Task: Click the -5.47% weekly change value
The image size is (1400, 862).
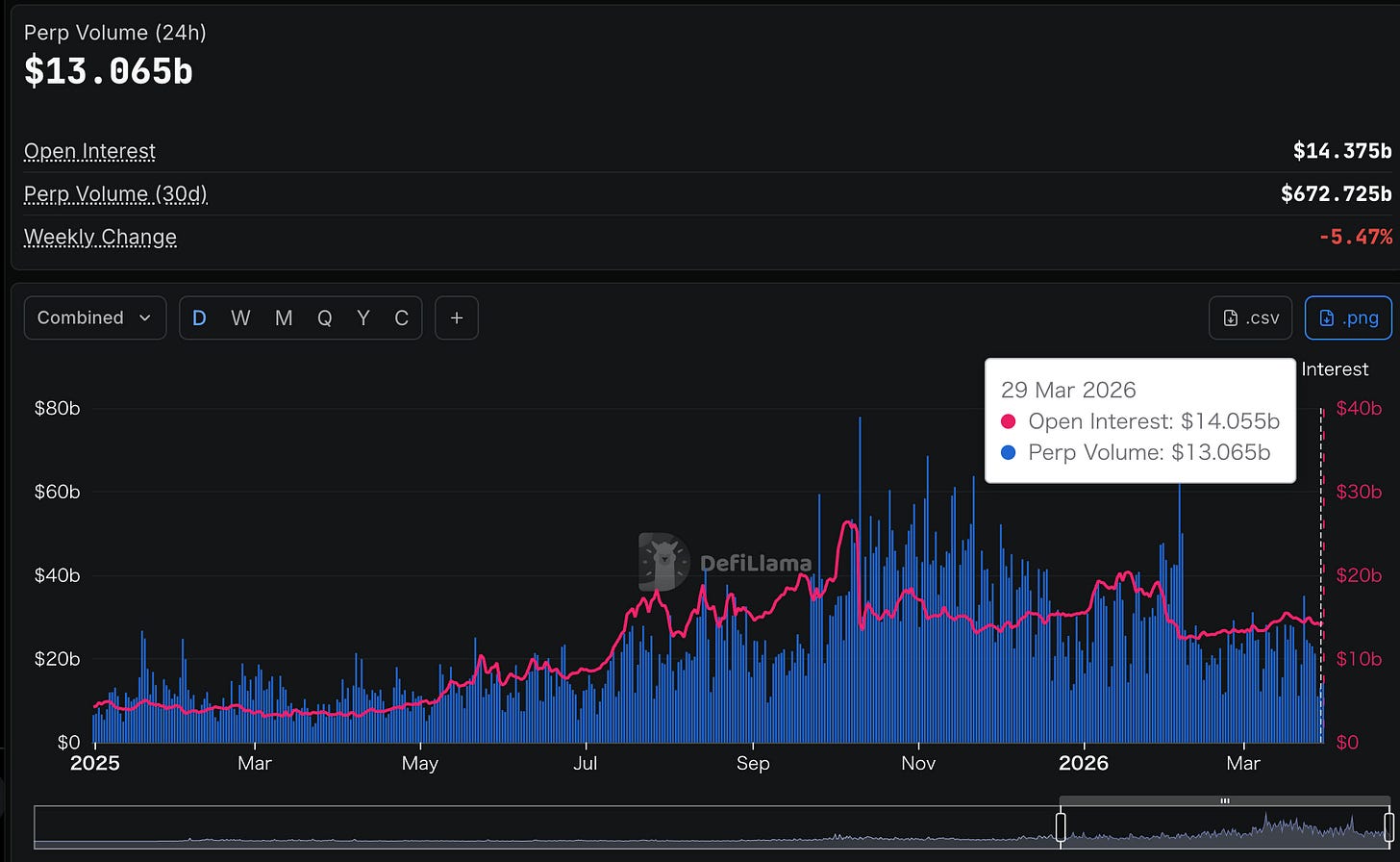Action: tap(1355, 237)
